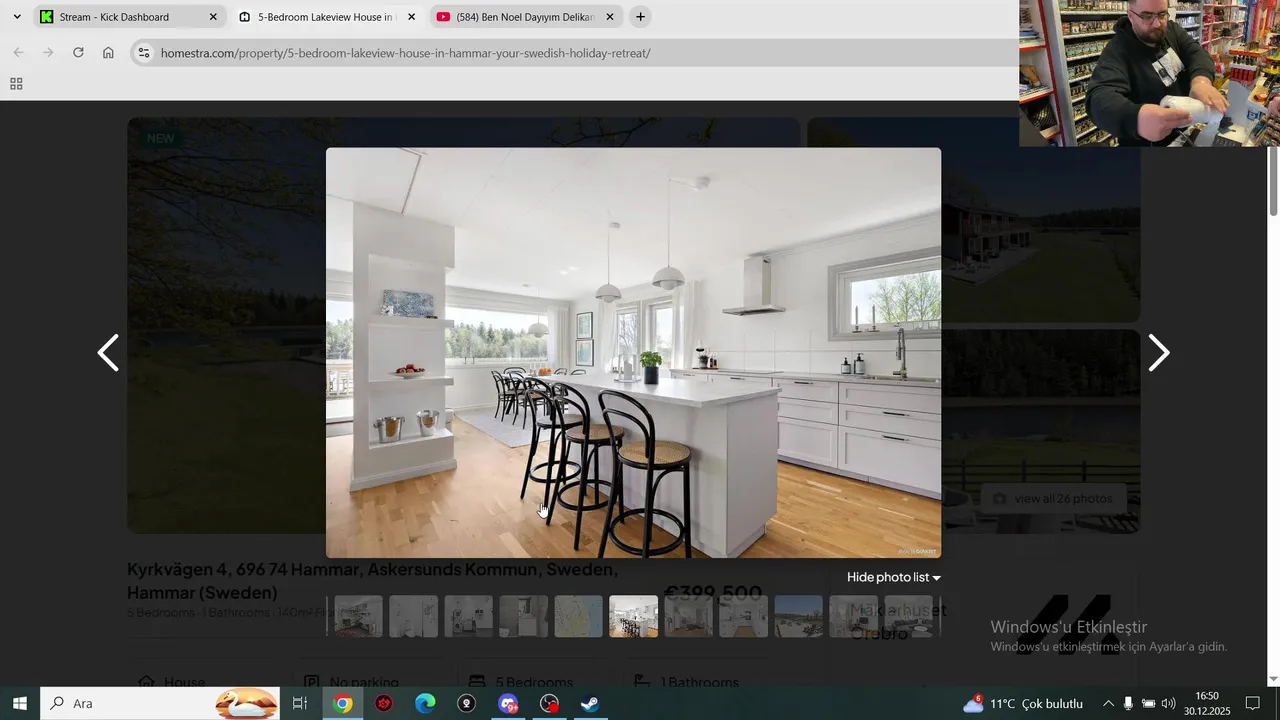
Task: Open the volume tray icon
Action: pyautogui.click(x=1168, y=703)
